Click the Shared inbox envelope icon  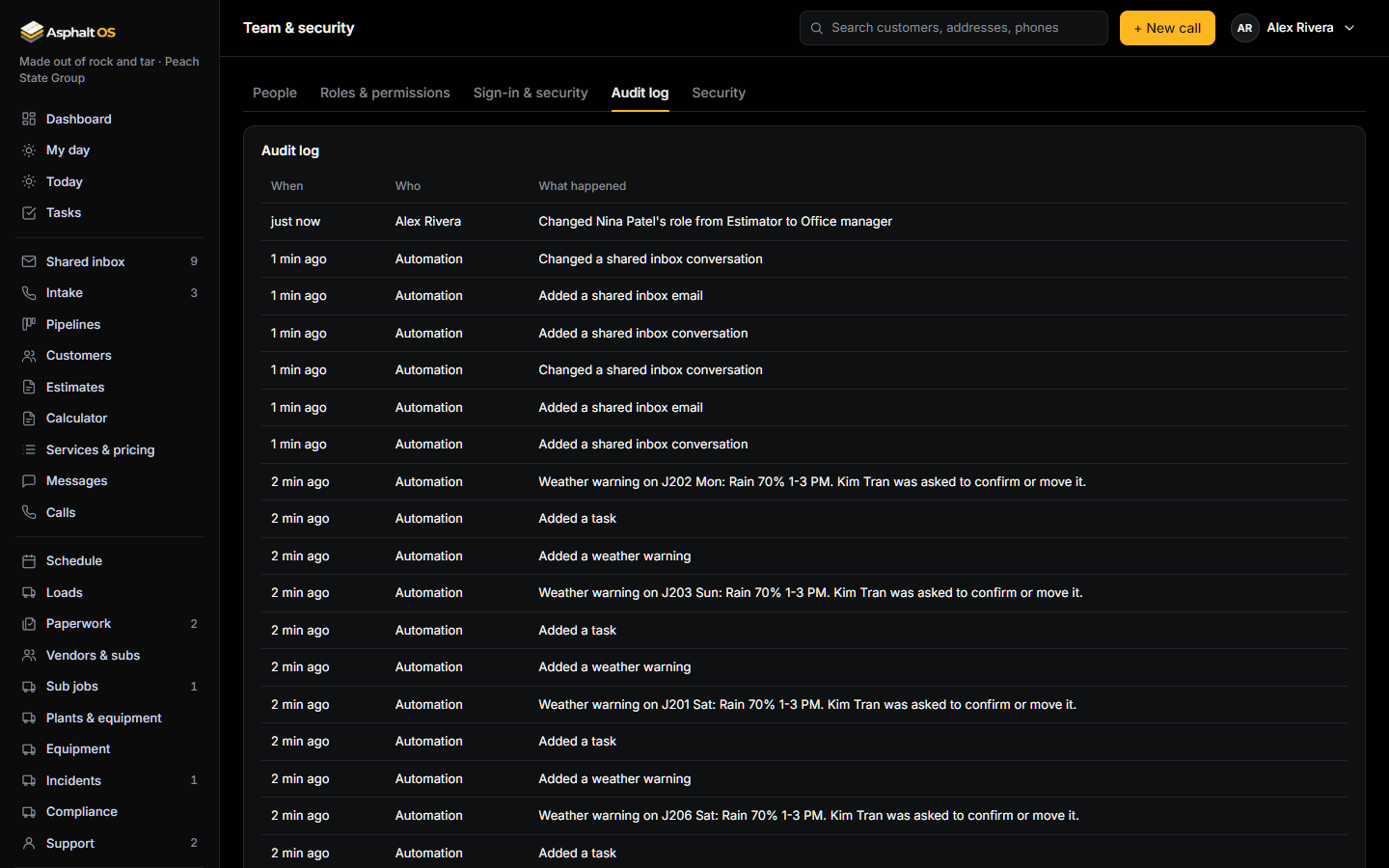pyautogui.click(x=29, y=261)
